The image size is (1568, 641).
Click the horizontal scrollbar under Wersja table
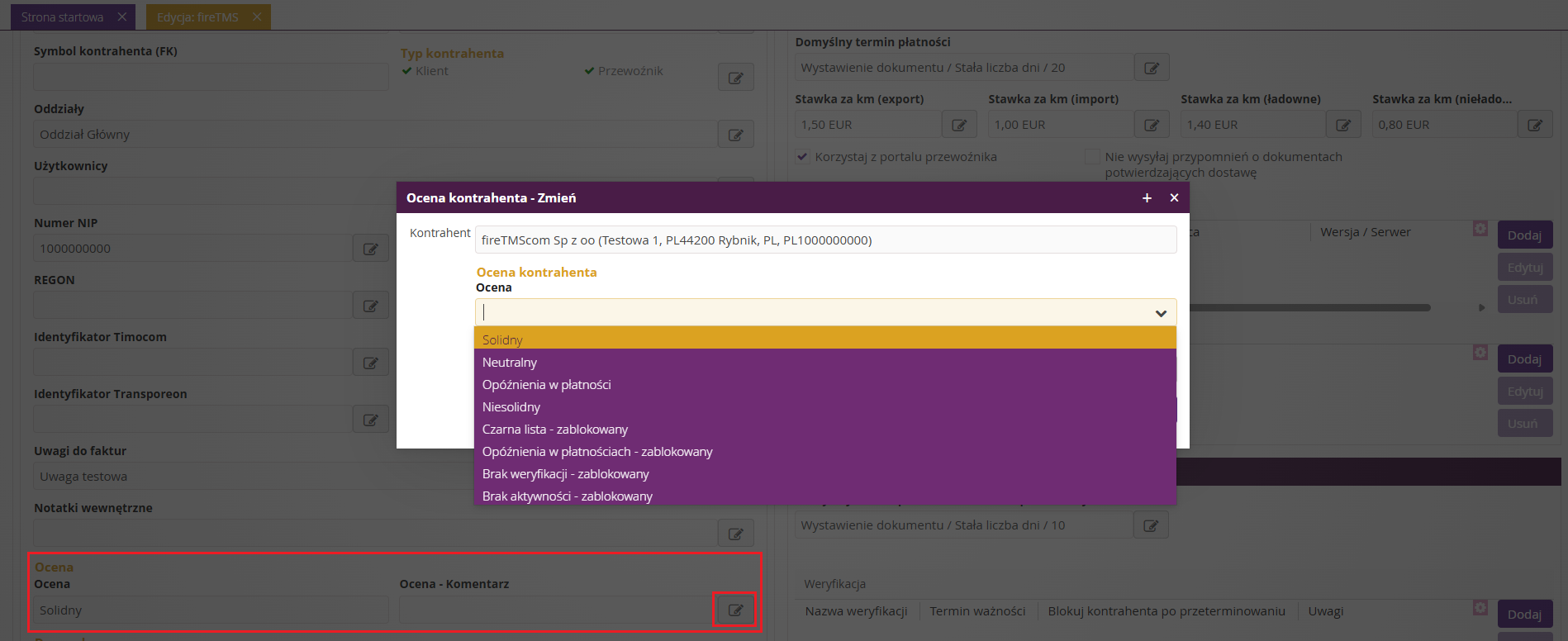(x=1309, y=307)
